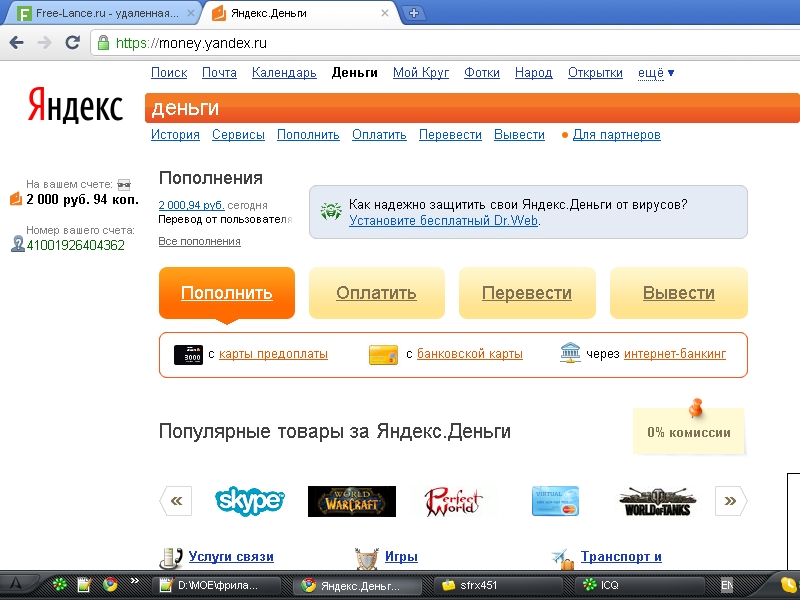Open Почта in the top navigation
This screenshot has width=800, height=600.
point(219,72)
